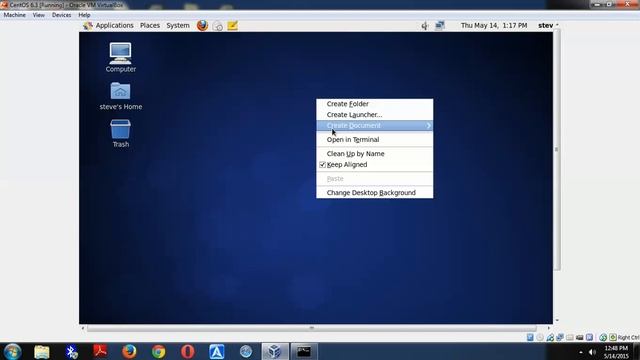Viewport: 640px width, 360px height.
Task: Open the notes icon in GNOME panel
Action: [x=233, y=25]
